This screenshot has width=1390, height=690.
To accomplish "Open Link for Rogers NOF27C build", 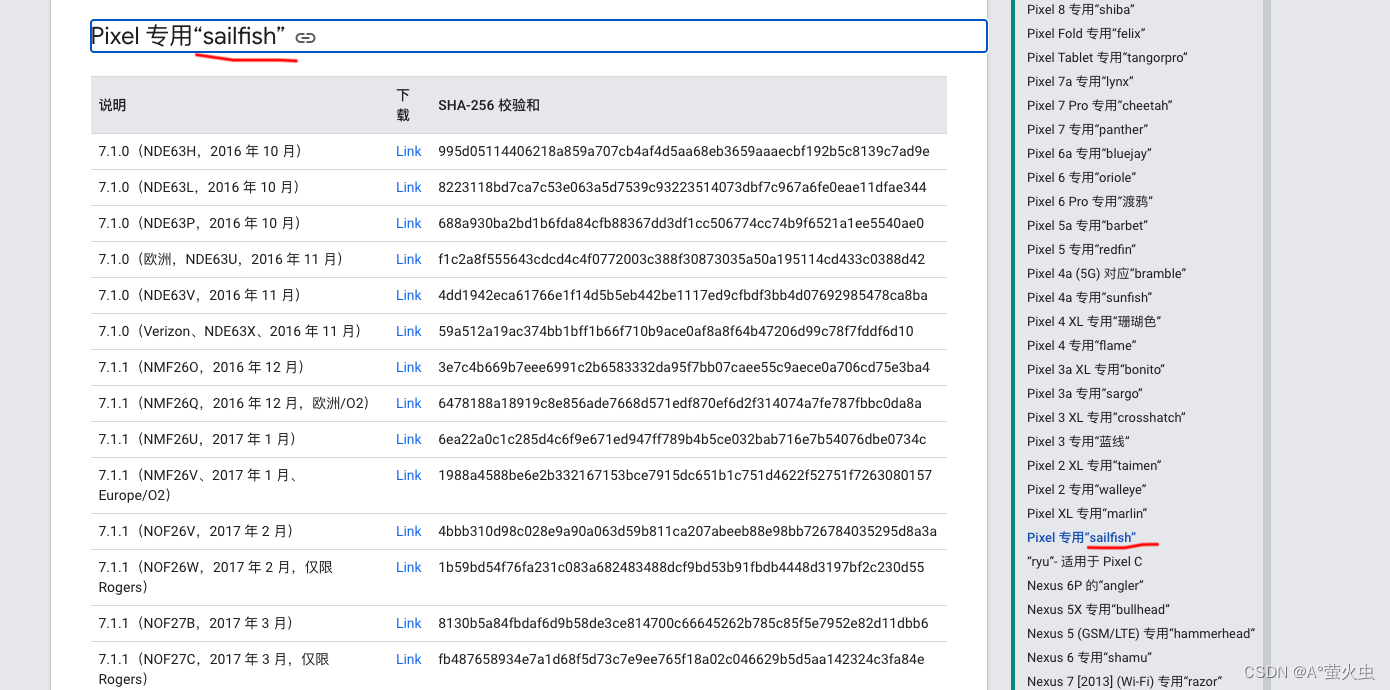I will pyautogui.click(x=409, y=659).
